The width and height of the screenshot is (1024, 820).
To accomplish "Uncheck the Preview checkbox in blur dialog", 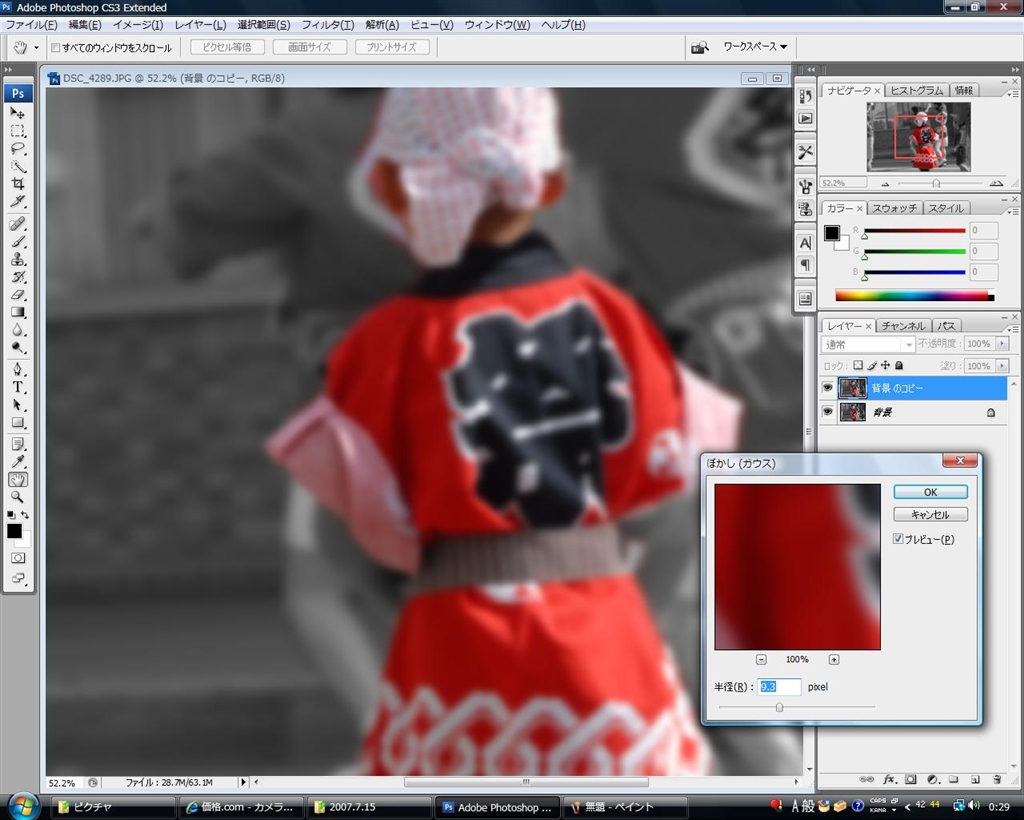I will click(x=898, y=539).
